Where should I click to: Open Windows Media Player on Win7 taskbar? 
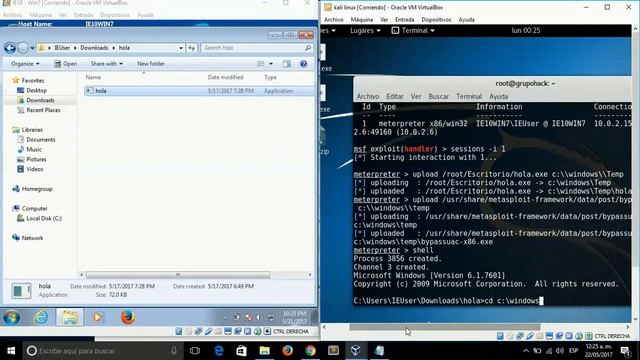coord(98,317)
